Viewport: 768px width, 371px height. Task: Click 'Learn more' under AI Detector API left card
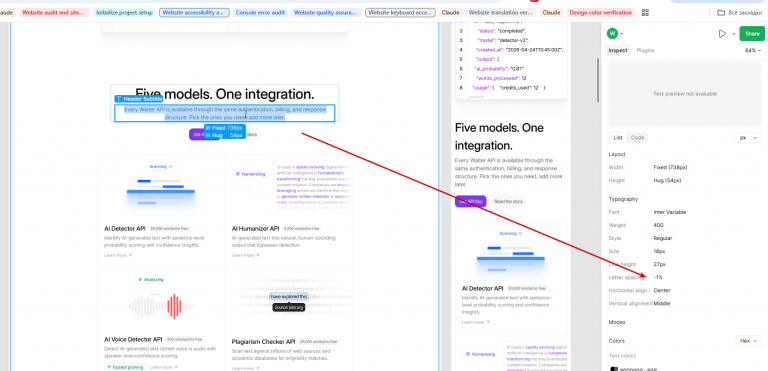tap(118, 255)
